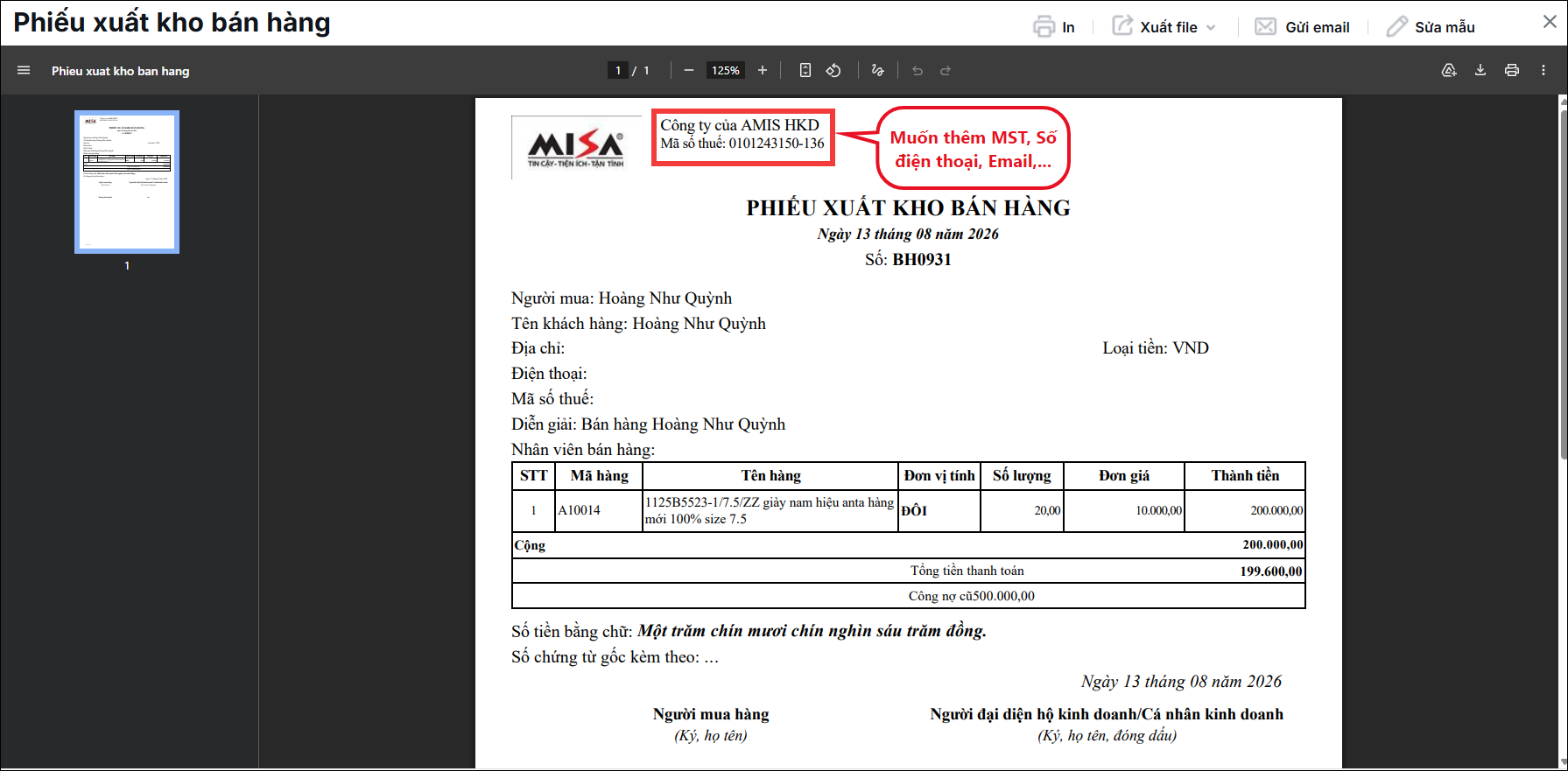Zoom in with the plus button
1568x771 pixels.
point(763,71)
